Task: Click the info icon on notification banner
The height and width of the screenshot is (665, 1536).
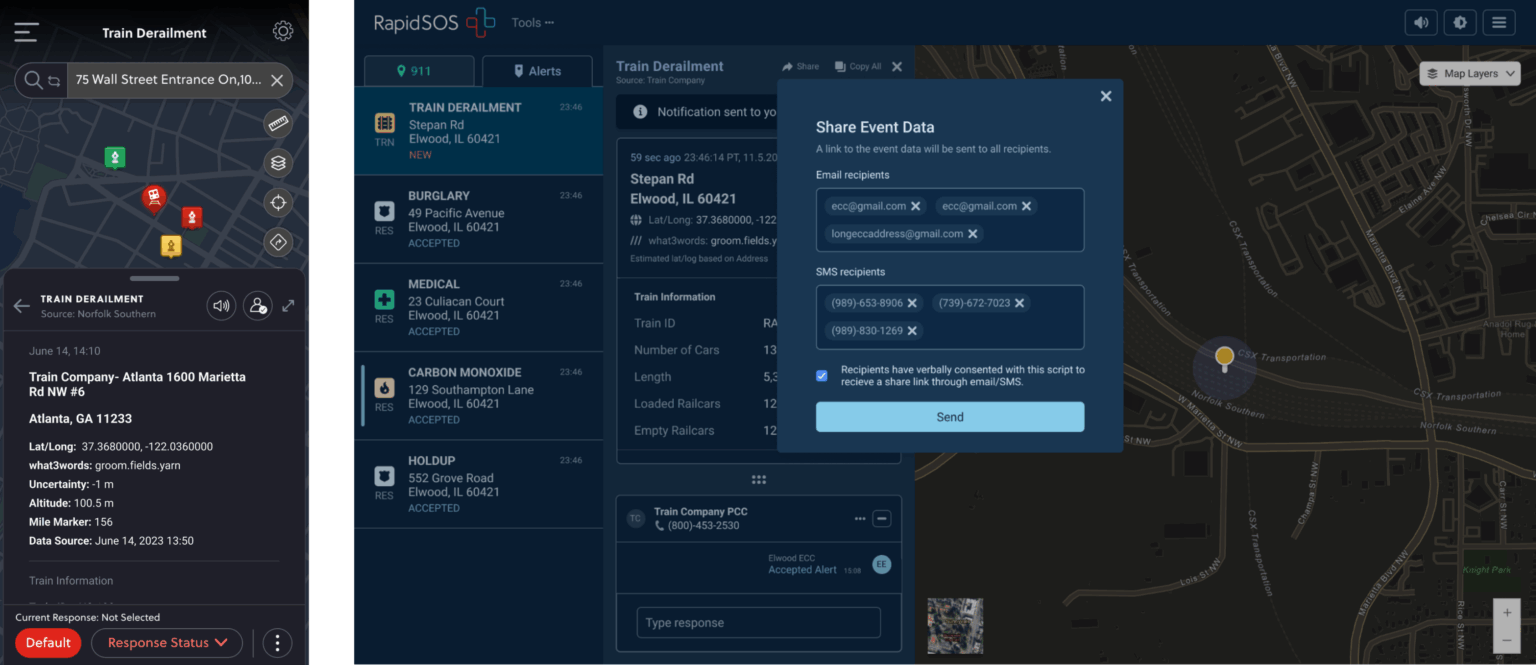Action: click(x=640, y=112)
